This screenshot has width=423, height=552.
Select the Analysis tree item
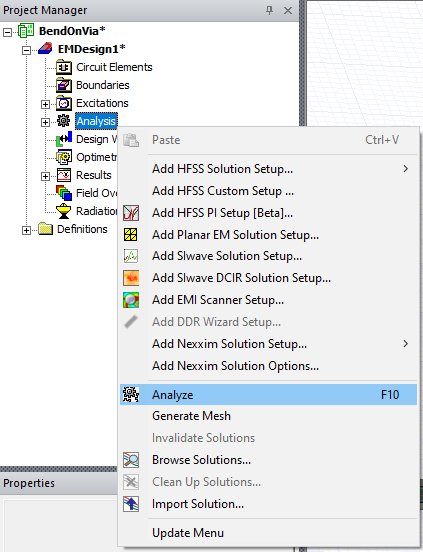tap(96, 121)
